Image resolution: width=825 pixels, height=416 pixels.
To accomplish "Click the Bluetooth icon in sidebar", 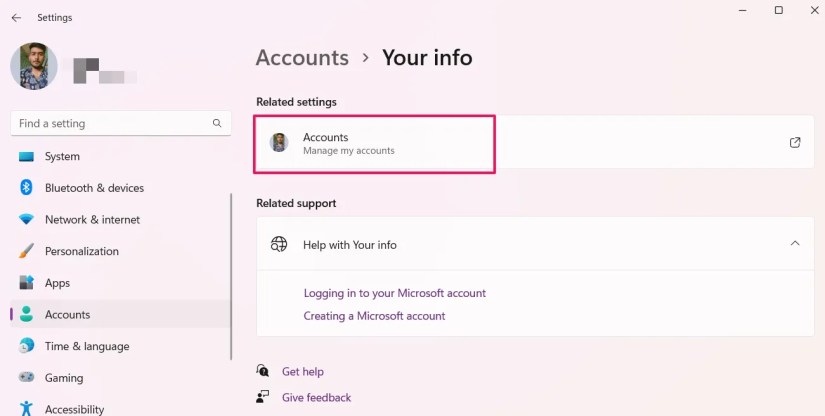I will pyautogui.click(x=26, y=188).
